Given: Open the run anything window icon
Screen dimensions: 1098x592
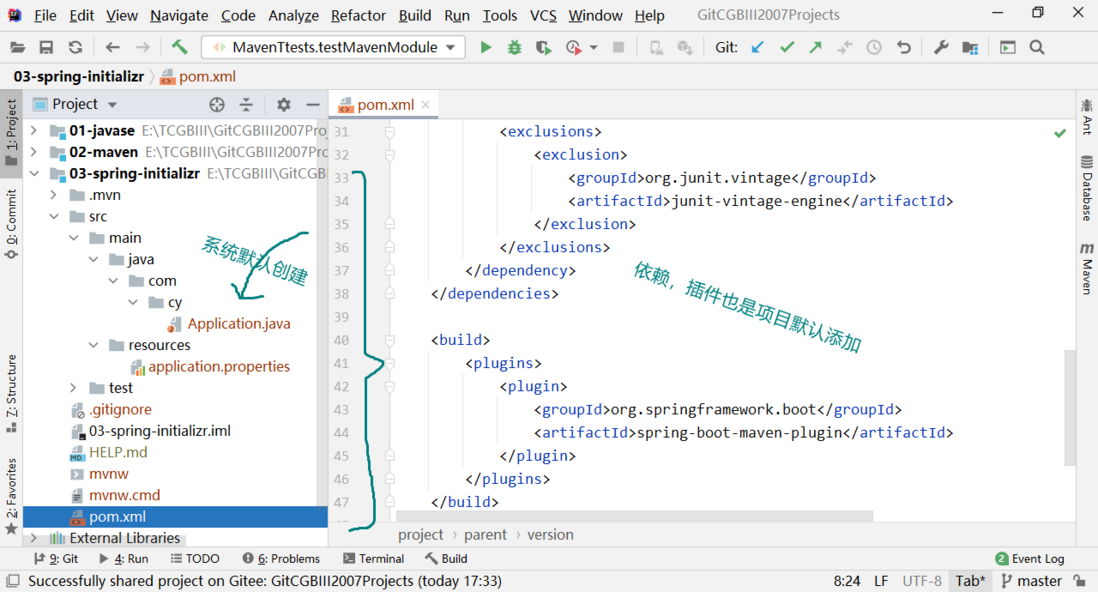Looking at the screenshot, I should 1008,48.
